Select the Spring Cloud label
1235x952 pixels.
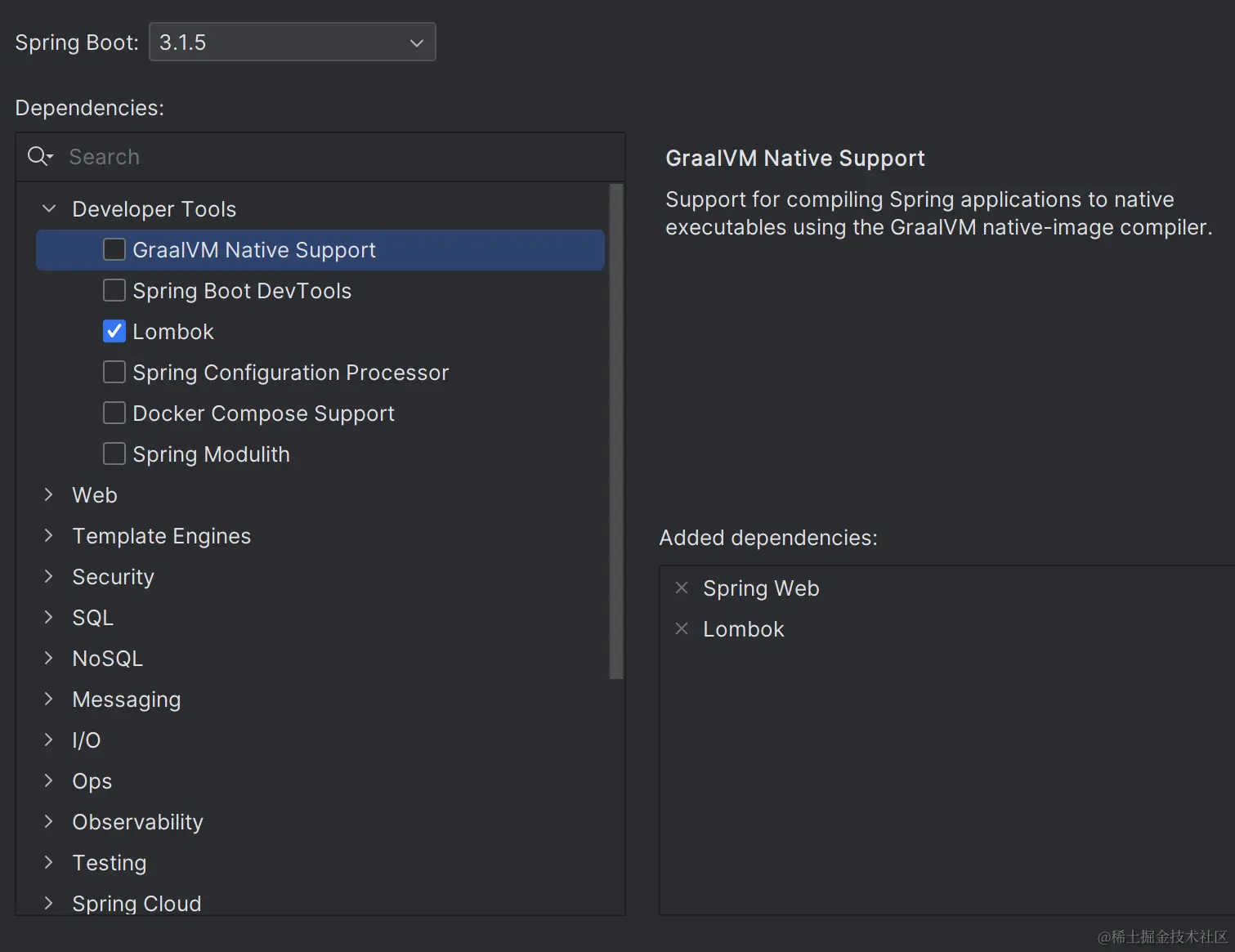[x=136, y=904]
